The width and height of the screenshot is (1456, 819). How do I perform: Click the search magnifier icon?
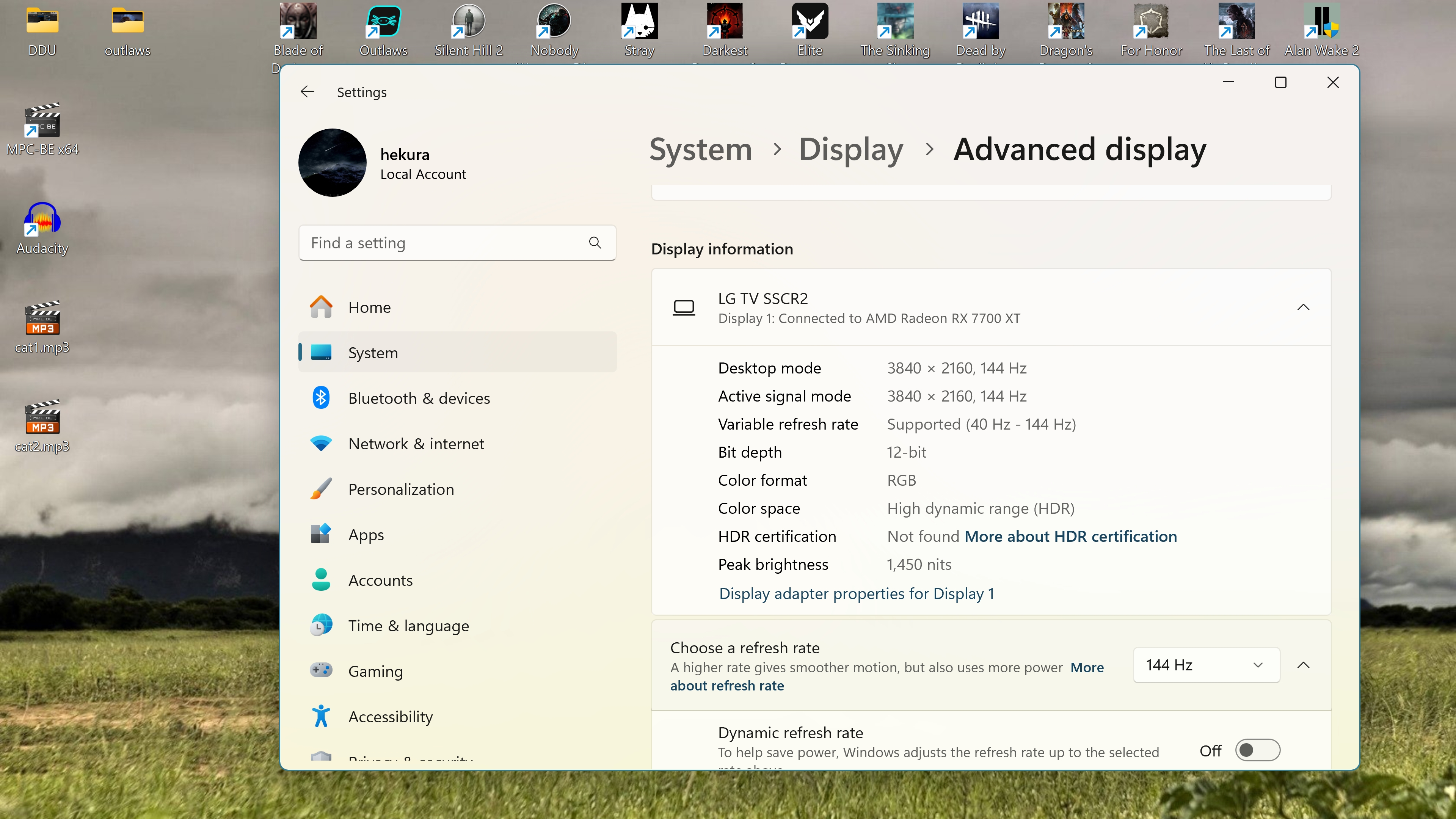(595, 243)
